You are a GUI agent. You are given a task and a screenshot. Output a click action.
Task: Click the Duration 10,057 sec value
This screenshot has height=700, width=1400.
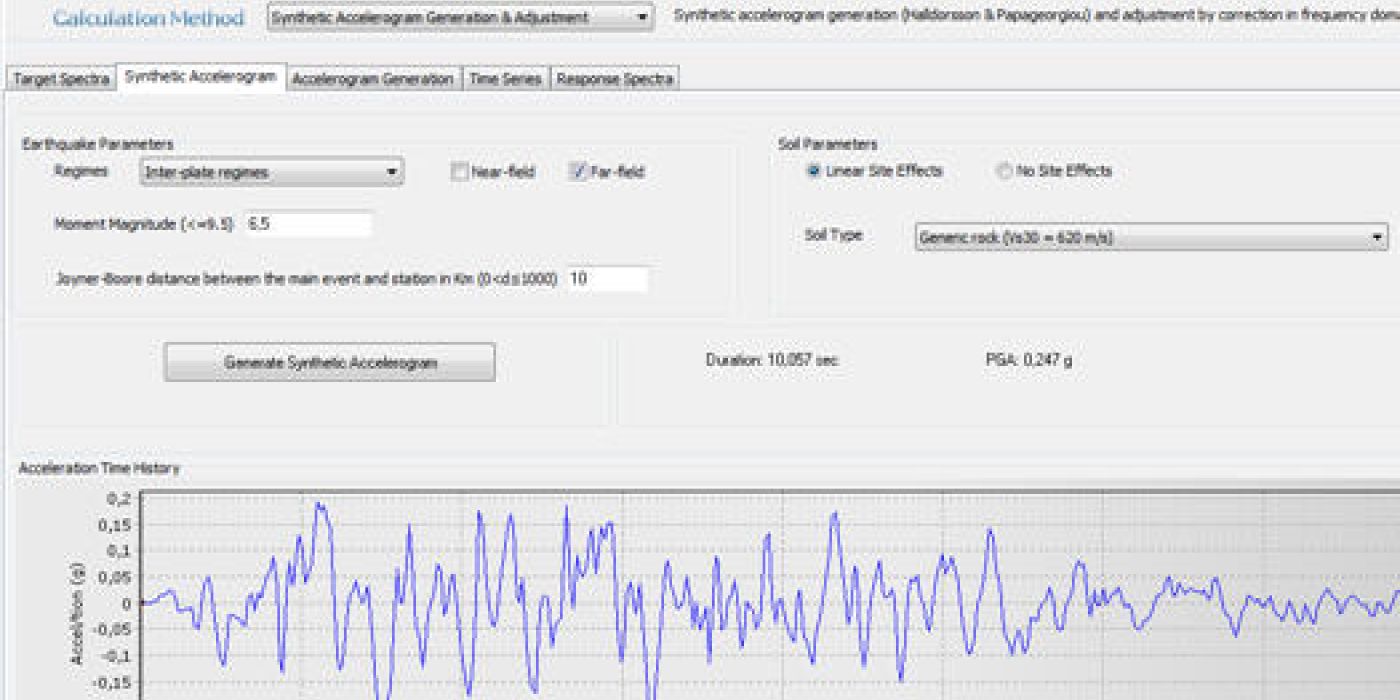(x=772, y=360)
